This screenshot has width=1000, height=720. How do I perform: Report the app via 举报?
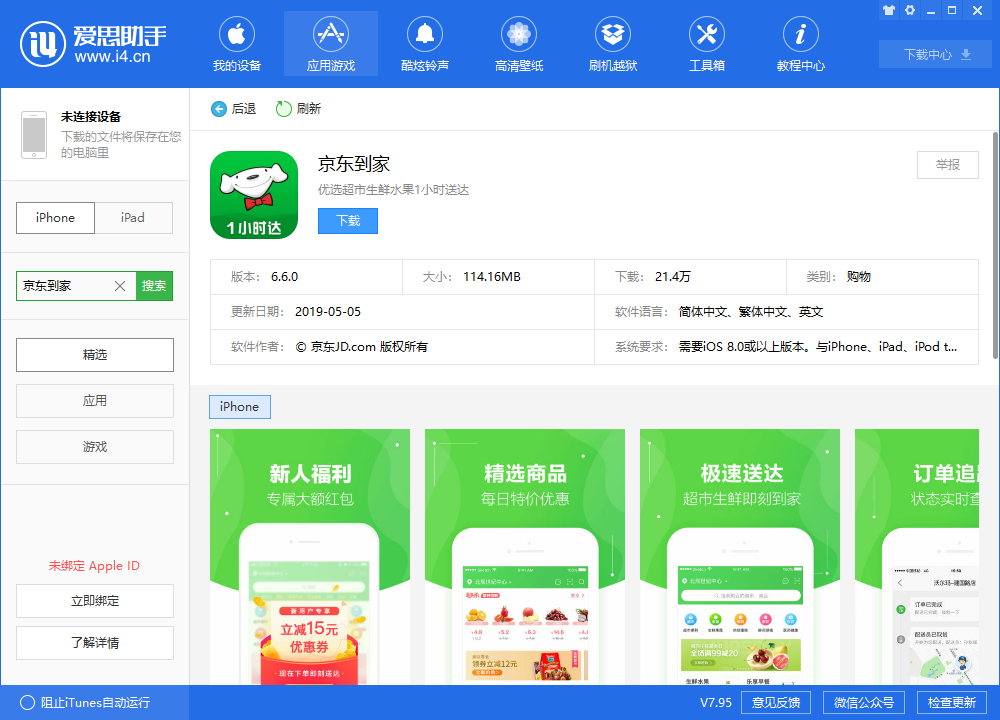(947, 166)
